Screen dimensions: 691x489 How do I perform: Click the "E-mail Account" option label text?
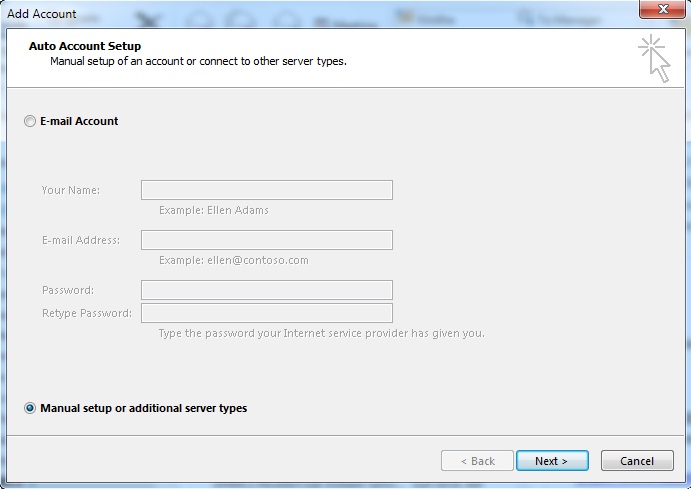pos(79,121)
